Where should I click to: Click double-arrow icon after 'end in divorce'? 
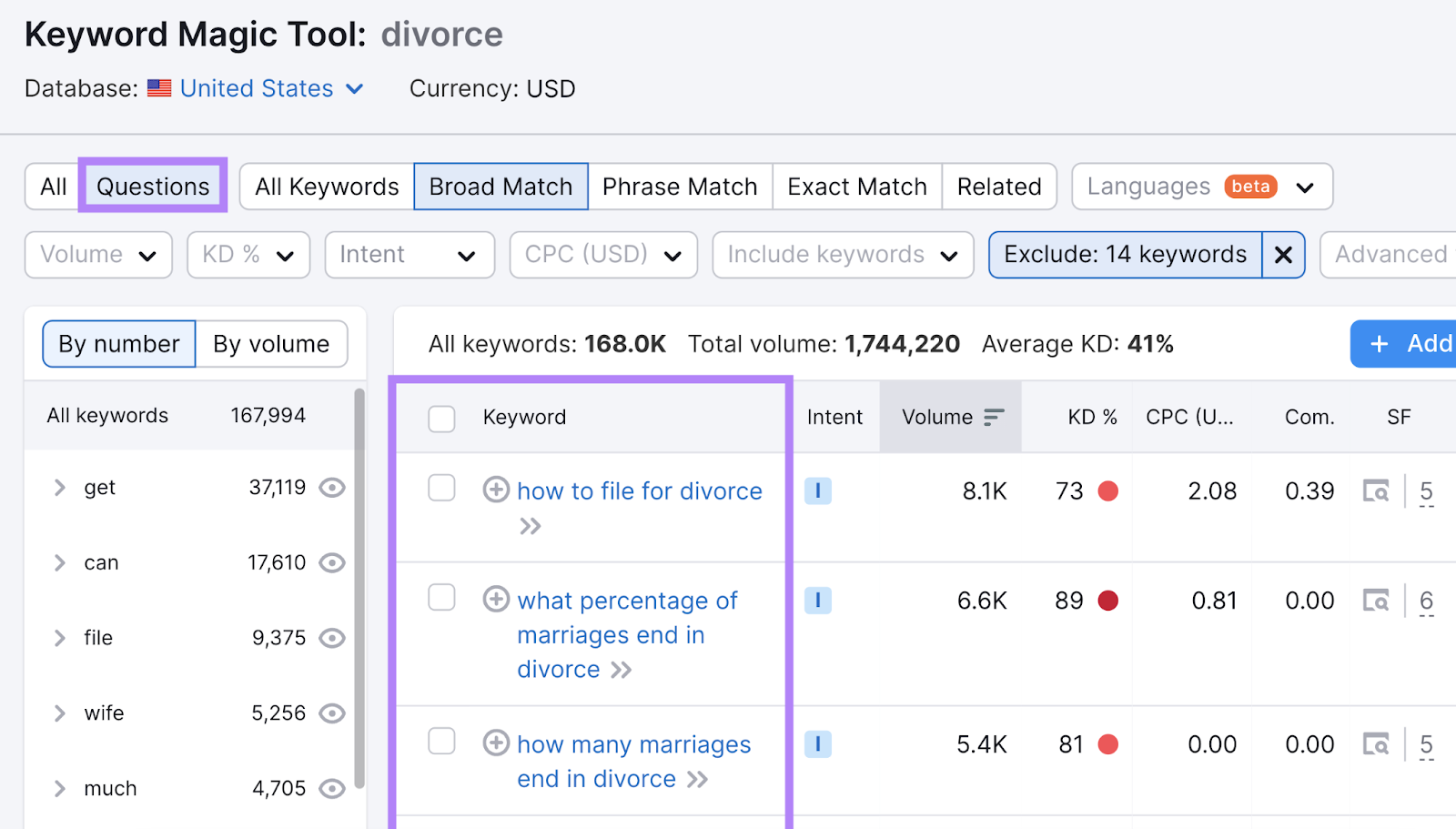pos(698,780)
